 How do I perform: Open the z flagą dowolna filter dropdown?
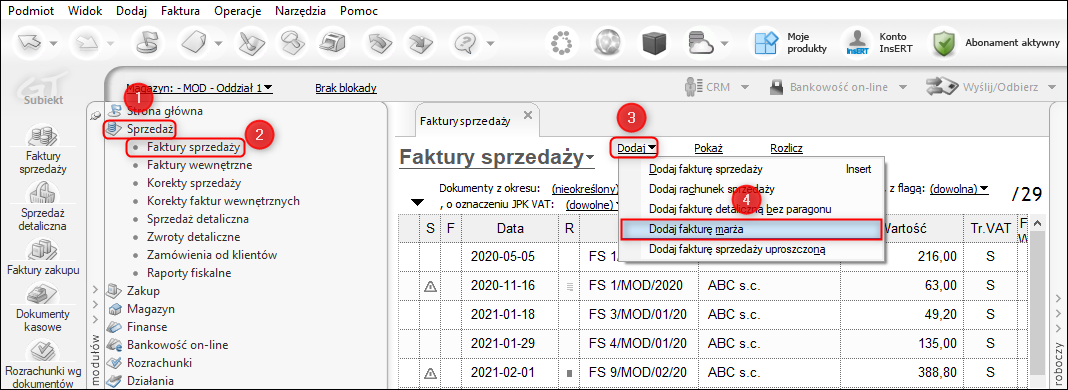(959, 188)
